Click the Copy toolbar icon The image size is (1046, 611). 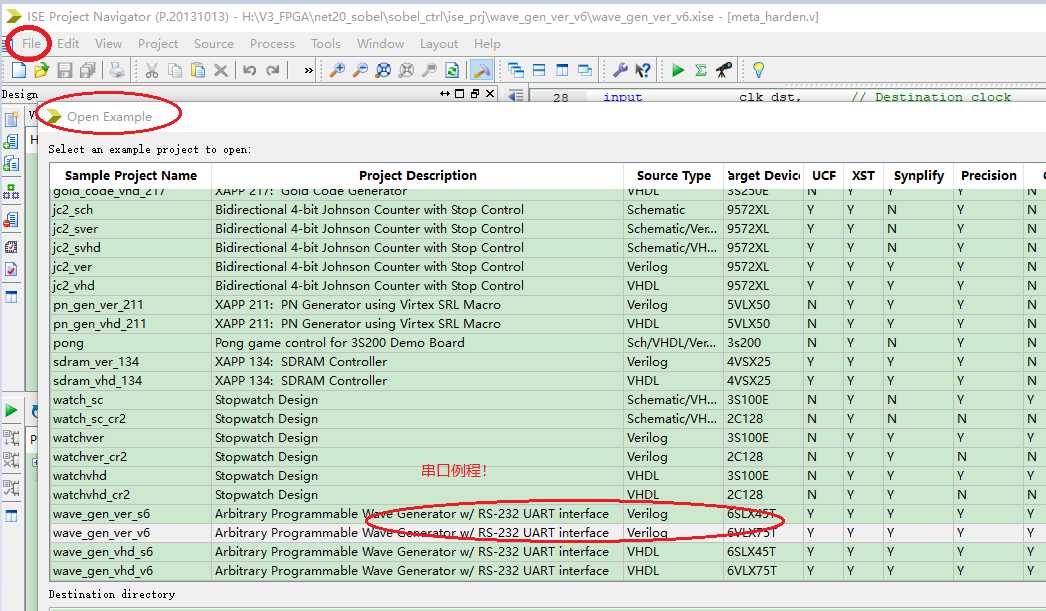[175, 70]
